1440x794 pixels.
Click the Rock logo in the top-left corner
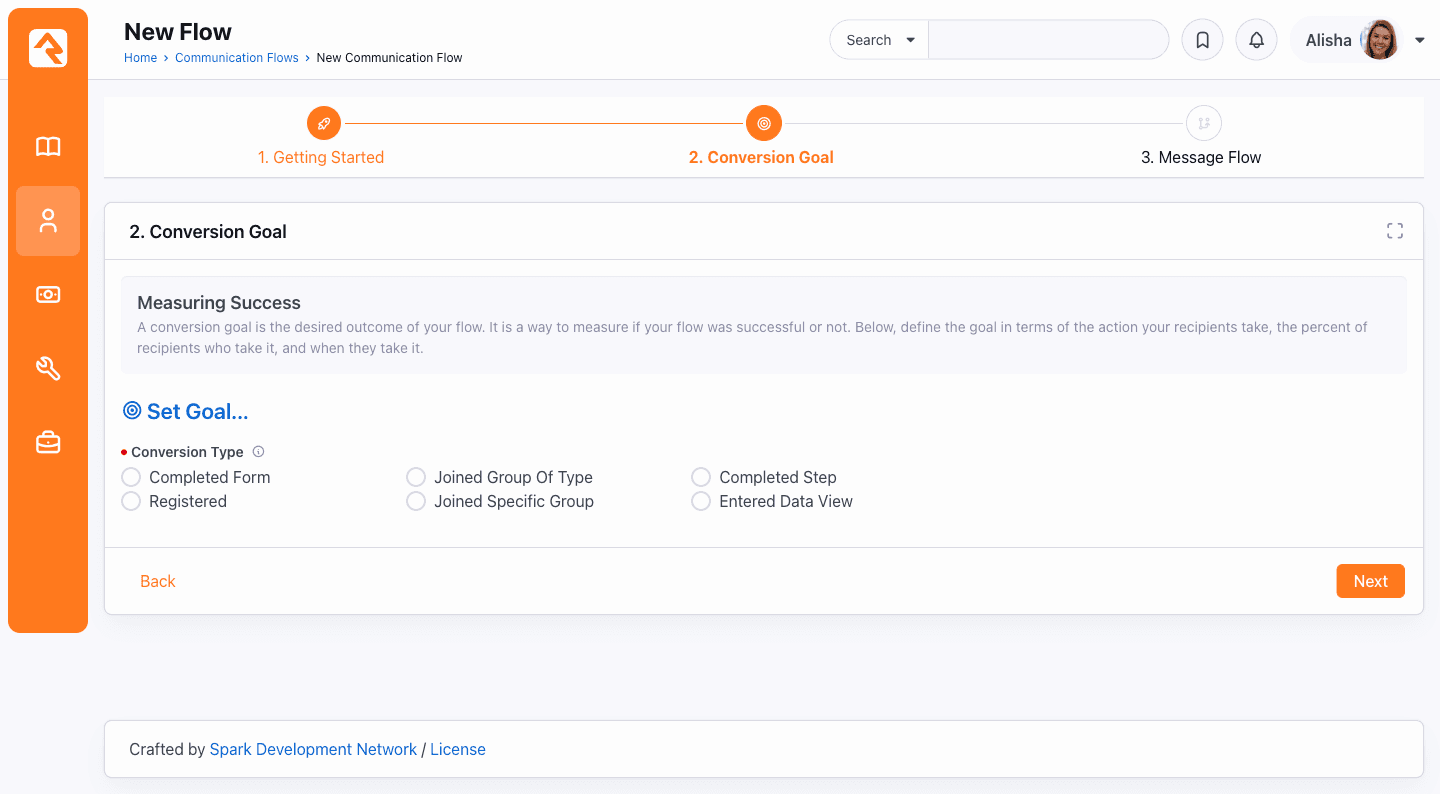point(47,46)
